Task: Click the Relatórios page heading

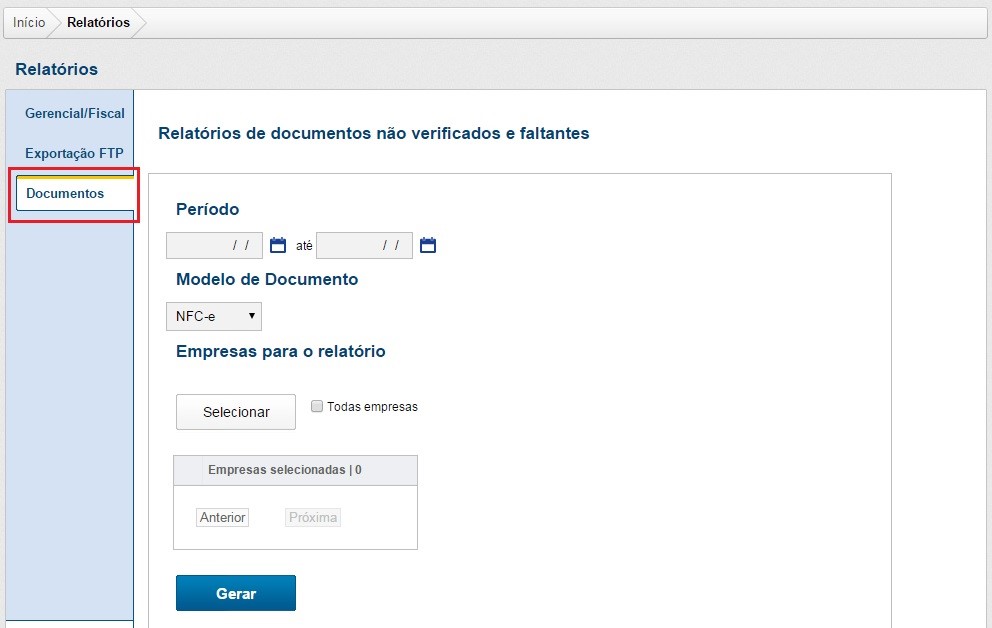Action: coord(57,69)
